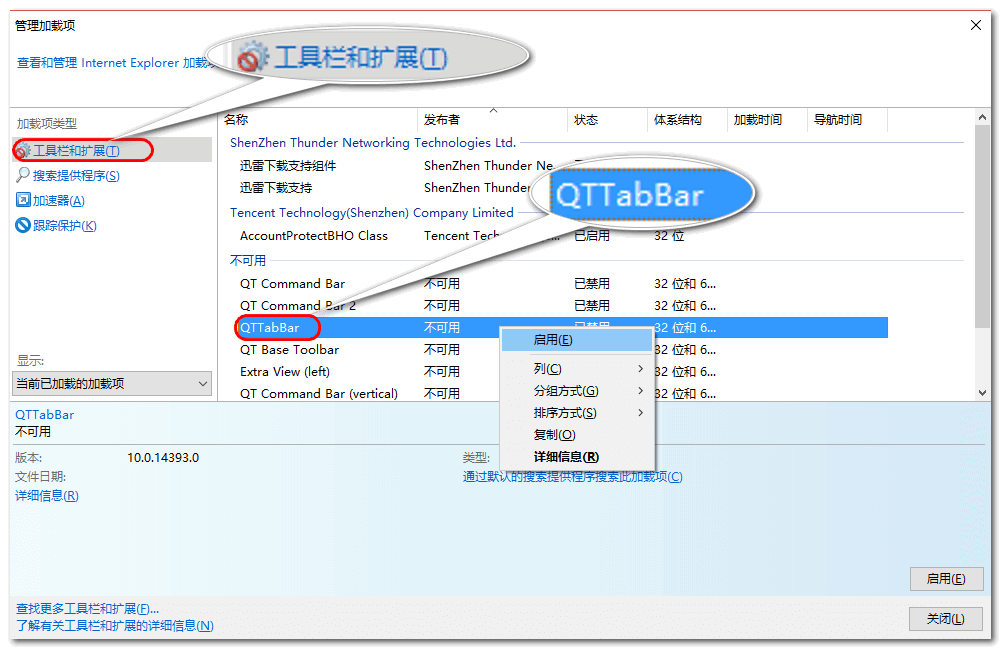1002x650 pixels.
Task: Expand arrow next to 排序方式(S)
Action: tap(640, 413)
